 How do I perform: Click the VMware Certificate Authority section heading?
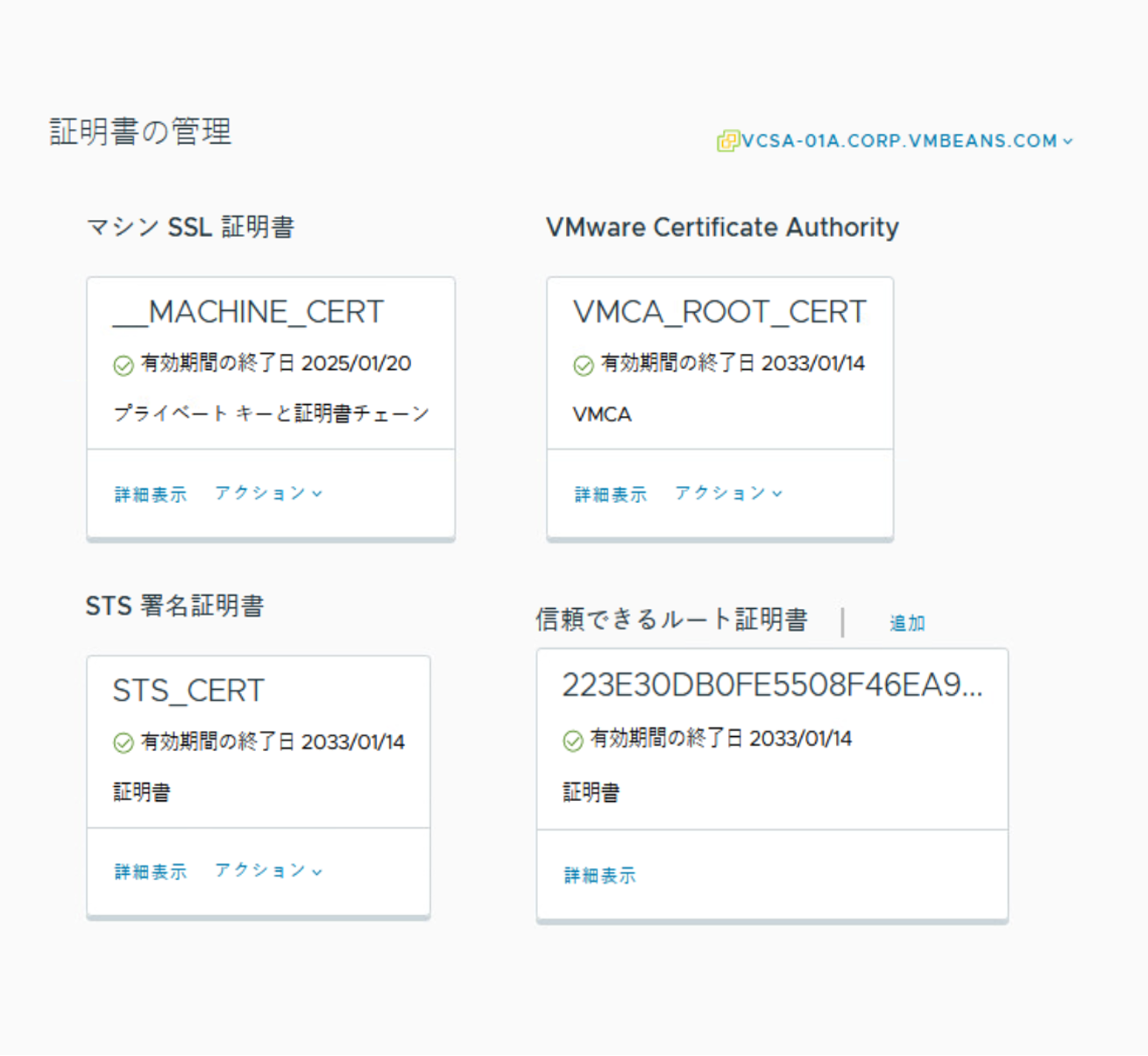click(722, 228)
